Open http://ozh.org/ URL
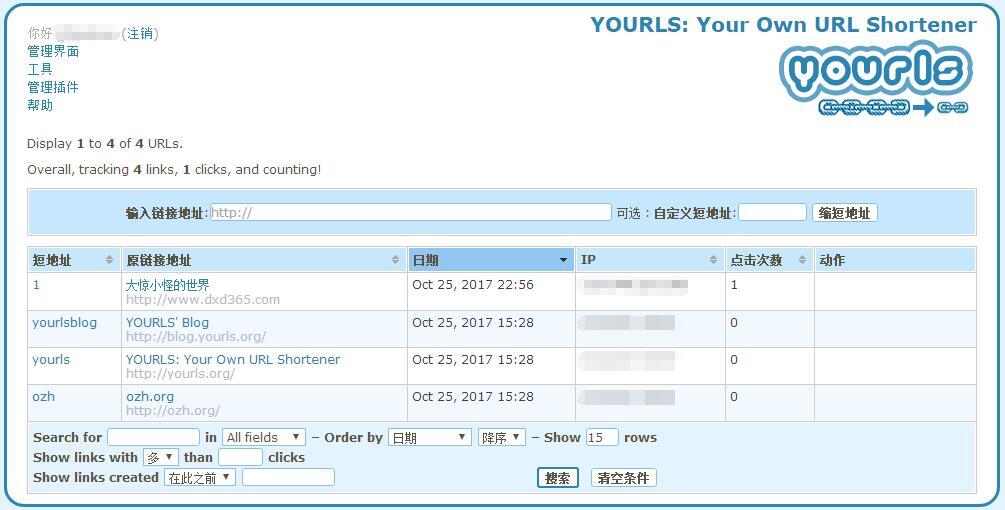1005x510 pixels. pos(172,411)
